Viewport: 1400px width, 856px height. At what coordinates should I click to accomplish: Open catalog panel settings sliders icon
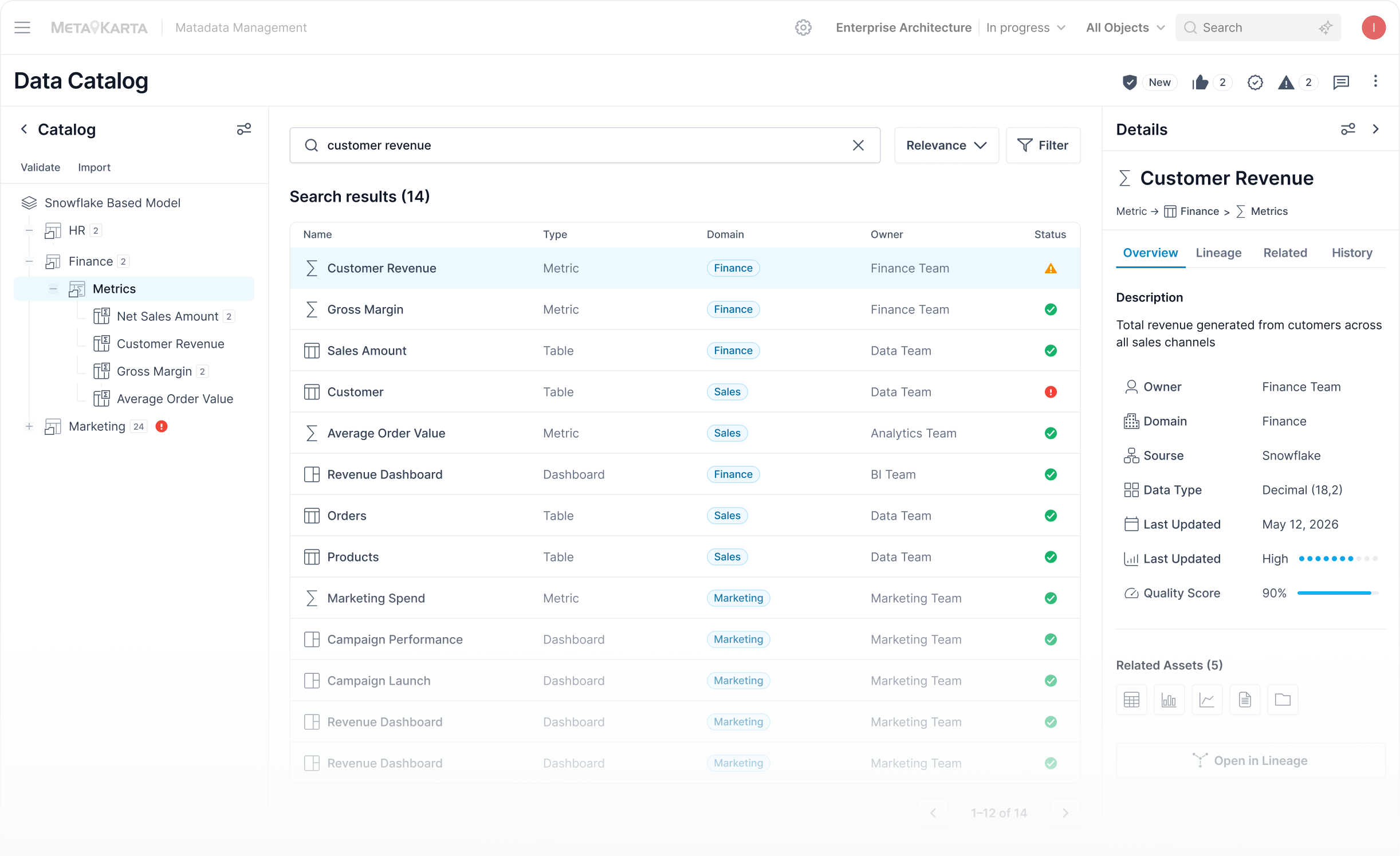pos(244,129)
